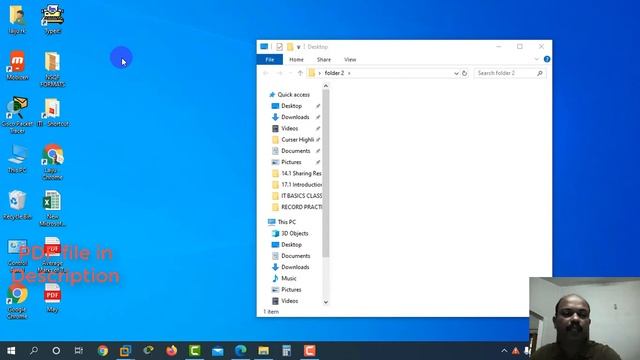Open Cortana from the taskbar
Screen dimensions: 640x360
click(56, 351)
